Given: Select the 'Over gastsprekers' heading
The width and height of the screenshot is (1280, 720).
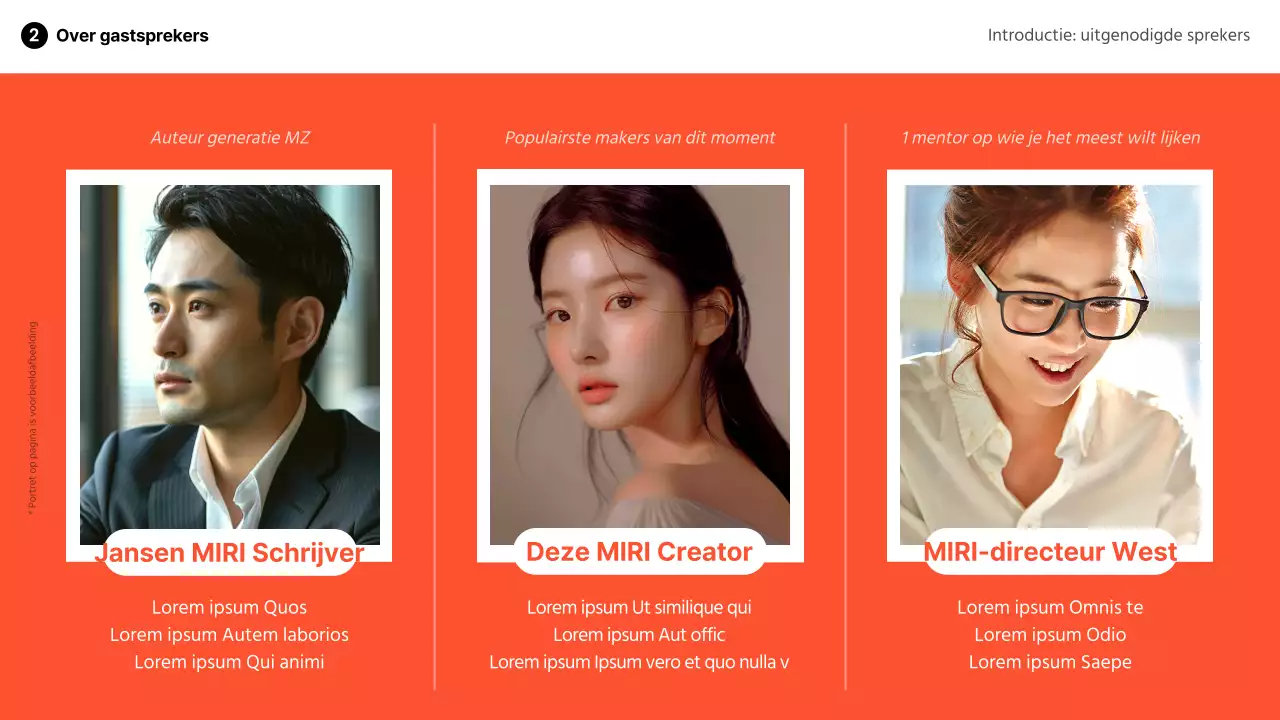Looking at the screenshot, I should pos(132,36).
